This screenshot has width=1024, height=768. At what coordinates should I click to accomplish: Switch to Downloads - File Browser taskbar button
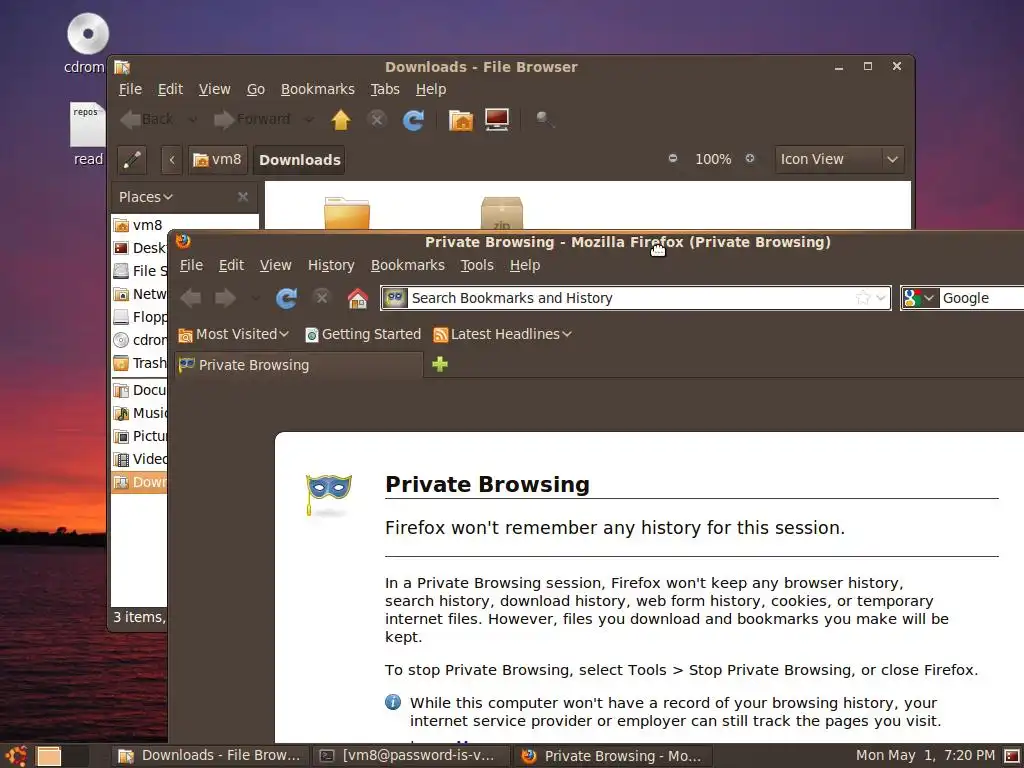pyautogui.click(x=210, y=756)
